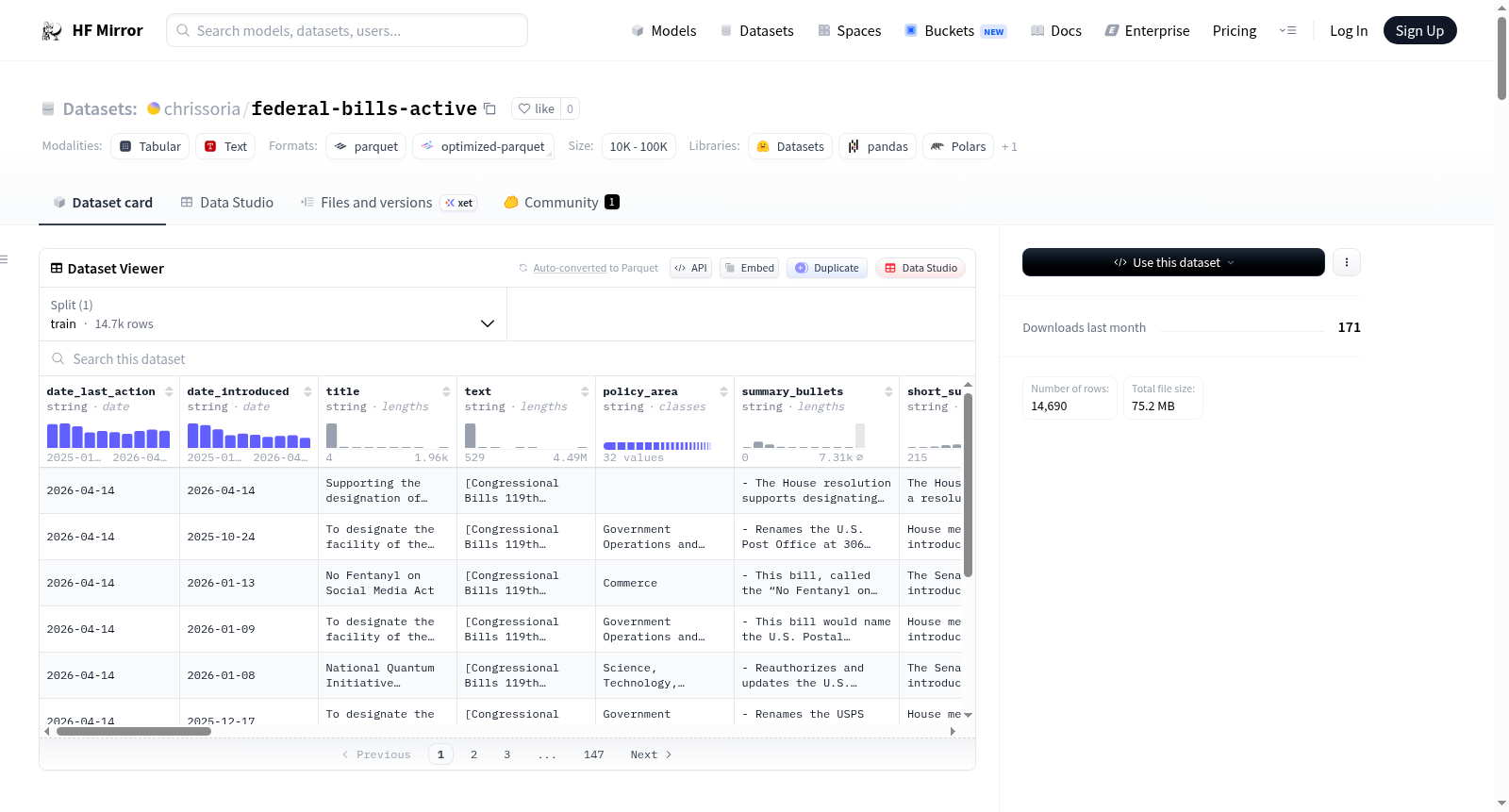Jump to page 147

tap(593, 754)
